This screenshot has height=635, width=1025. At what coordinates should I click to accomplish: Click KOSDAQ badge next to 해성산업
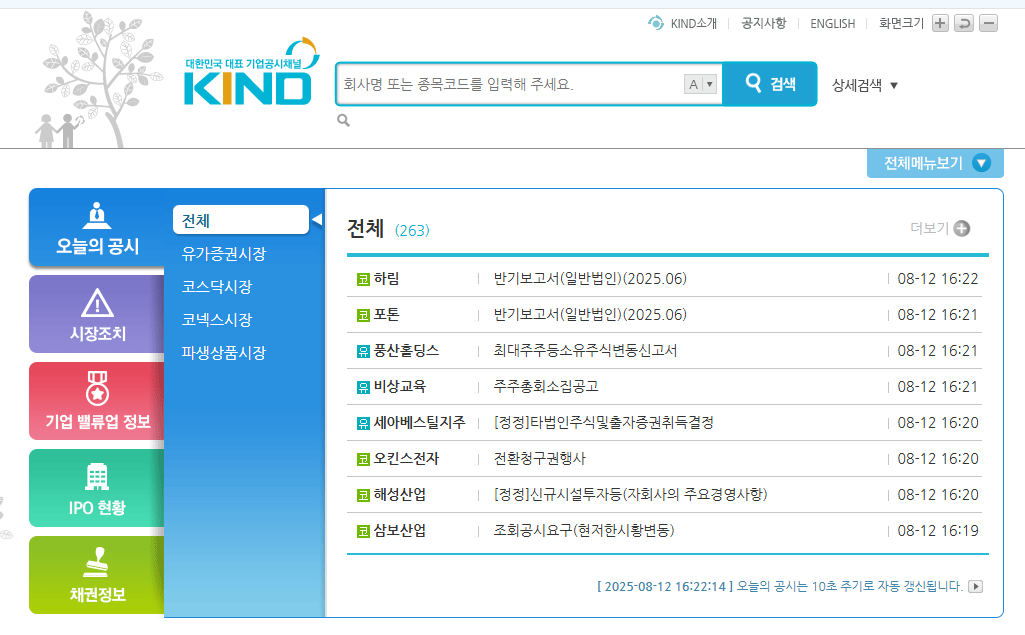pos(363,495)
